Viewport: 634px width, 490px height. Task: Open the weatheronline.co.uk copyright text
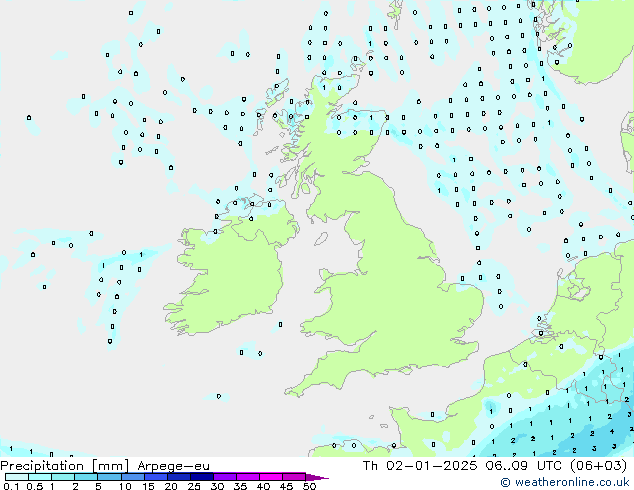pos(565,482)
